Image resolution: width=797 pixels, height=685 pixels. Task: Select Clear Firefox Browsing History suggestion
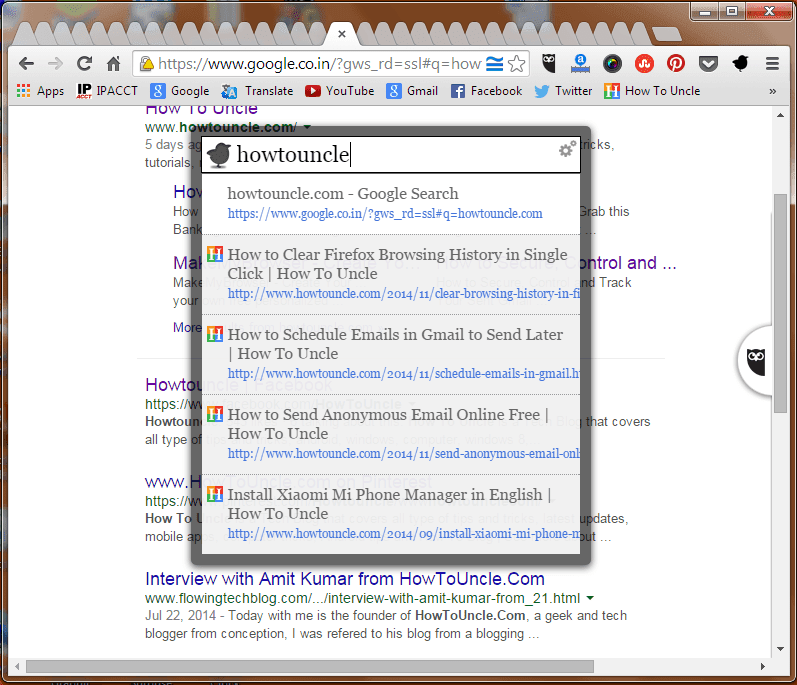tap(391, 274)
